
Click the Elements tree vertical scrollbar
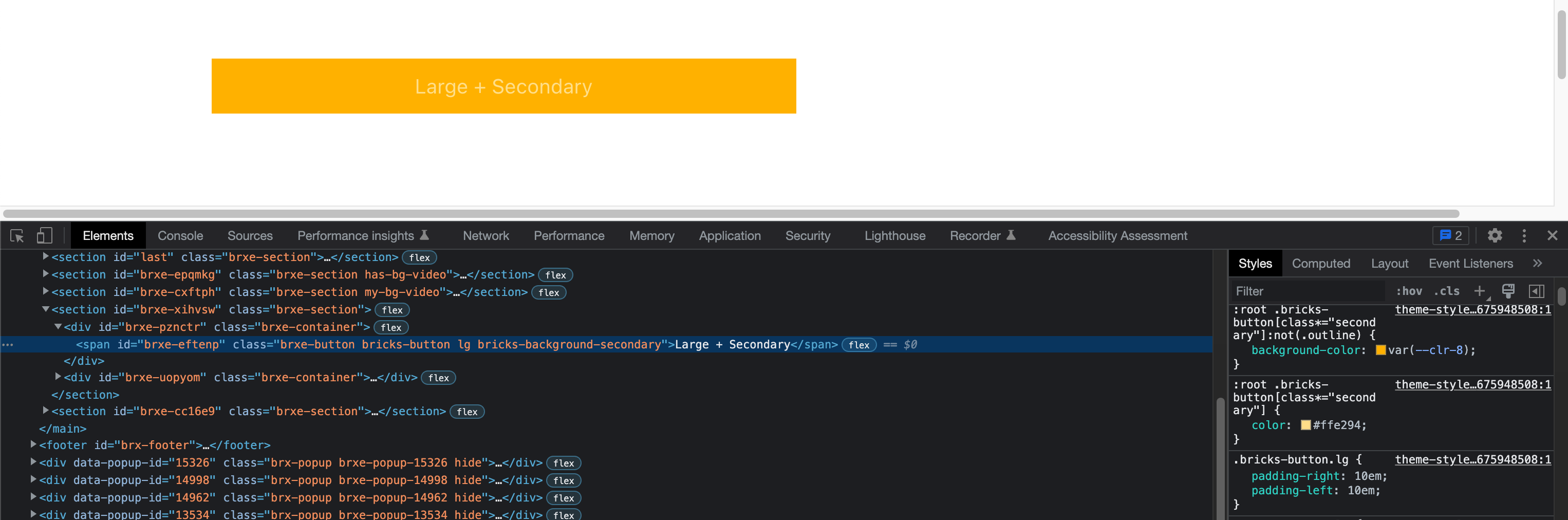pos(1219,458)
